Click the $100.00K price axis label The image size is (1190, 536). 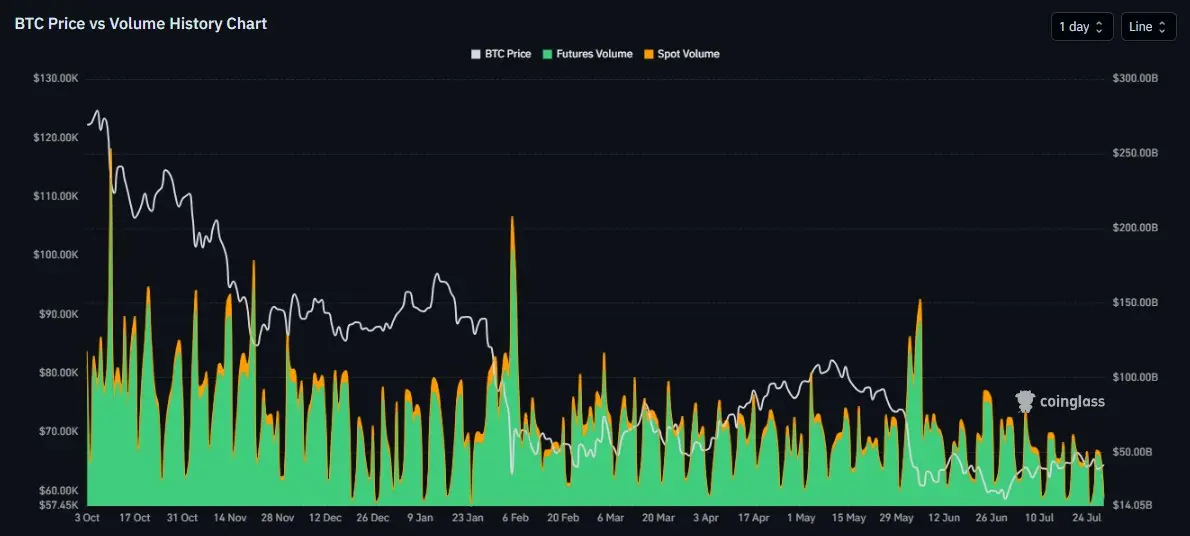coord(56,255)
